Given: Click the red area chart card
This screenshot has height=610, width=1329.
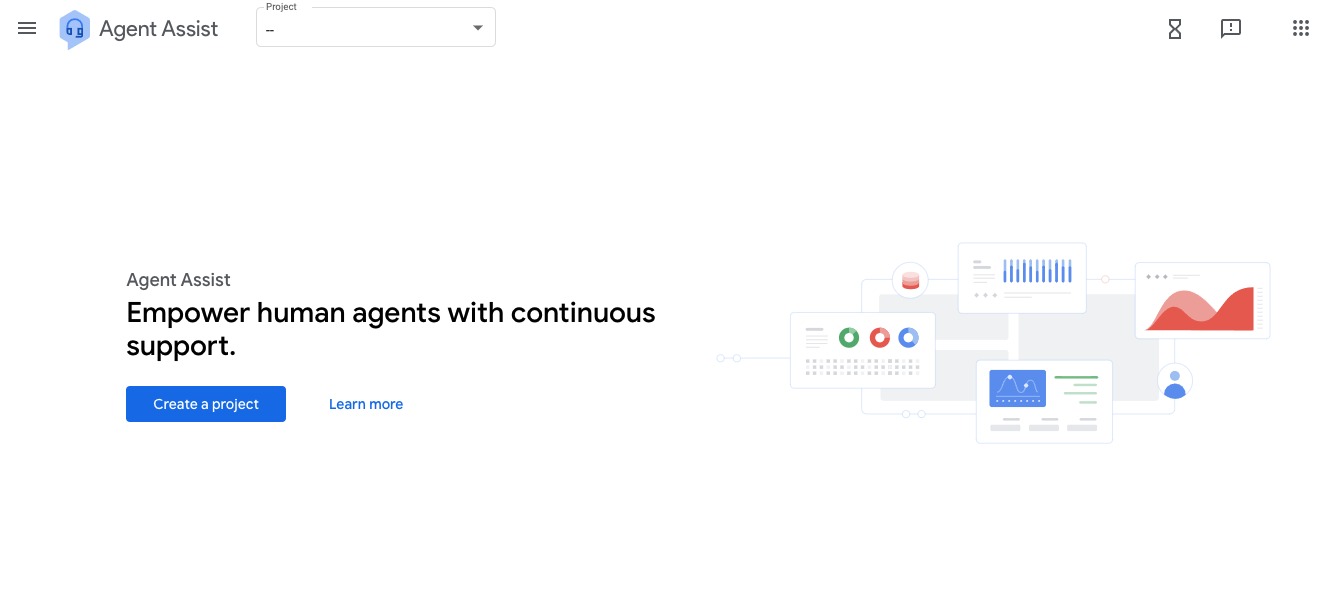Looking at the screenshot, I should click(1203, 300).
